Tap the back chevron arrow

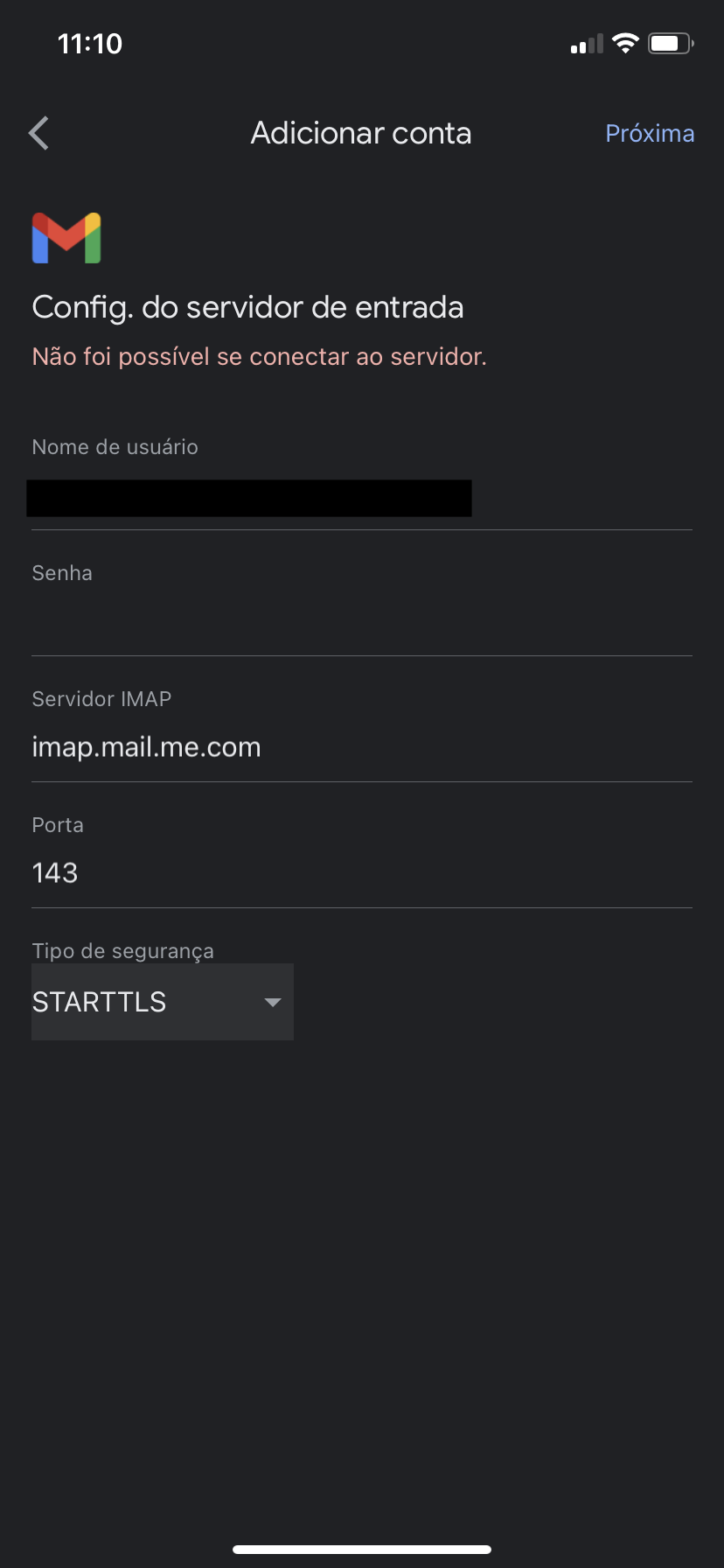pyautogui.click(x=39, y=133)
